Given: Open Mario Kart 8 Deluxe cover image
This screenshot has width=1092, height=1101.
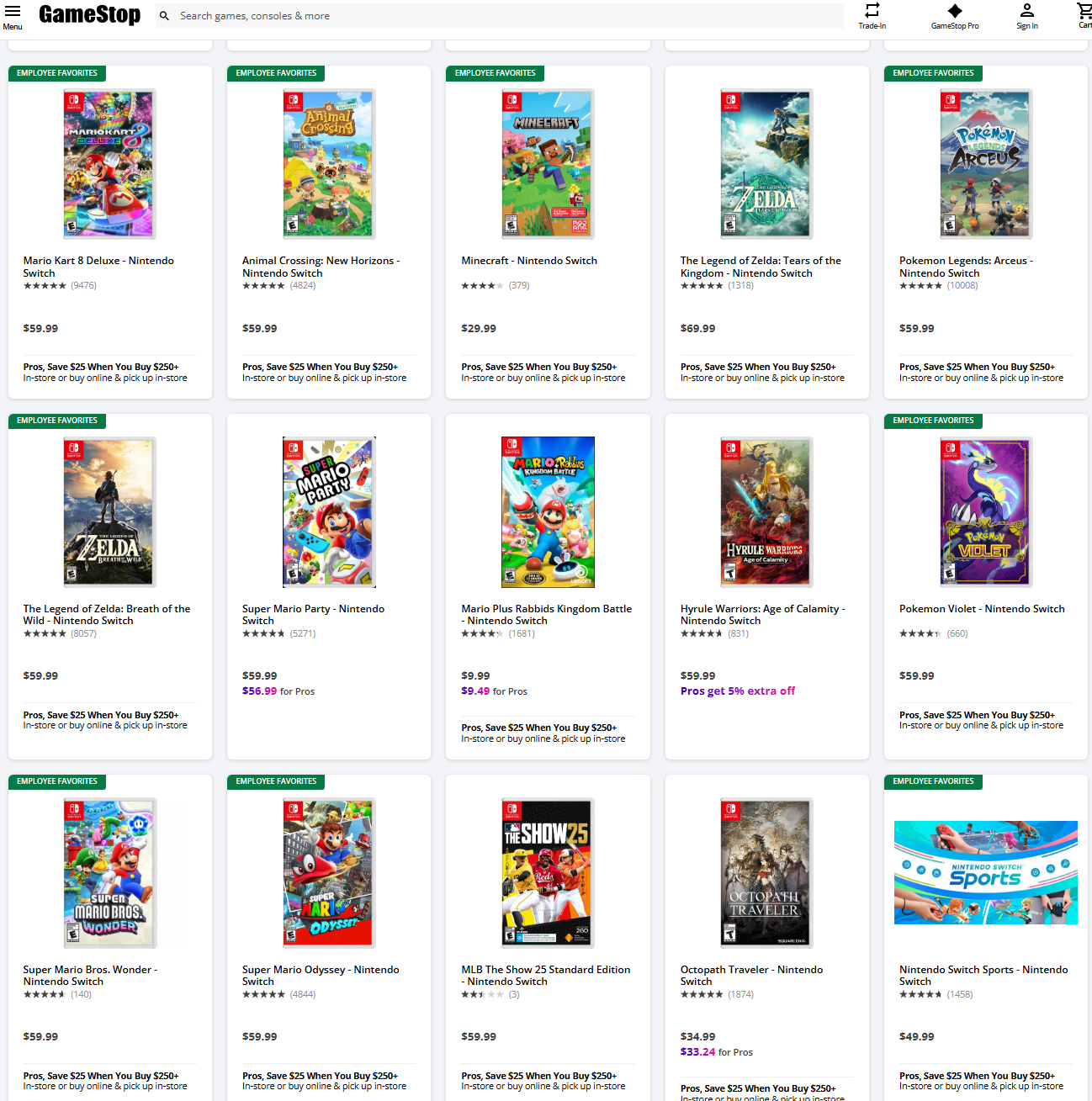Looking at the screenshot, I should pos(109,164).
